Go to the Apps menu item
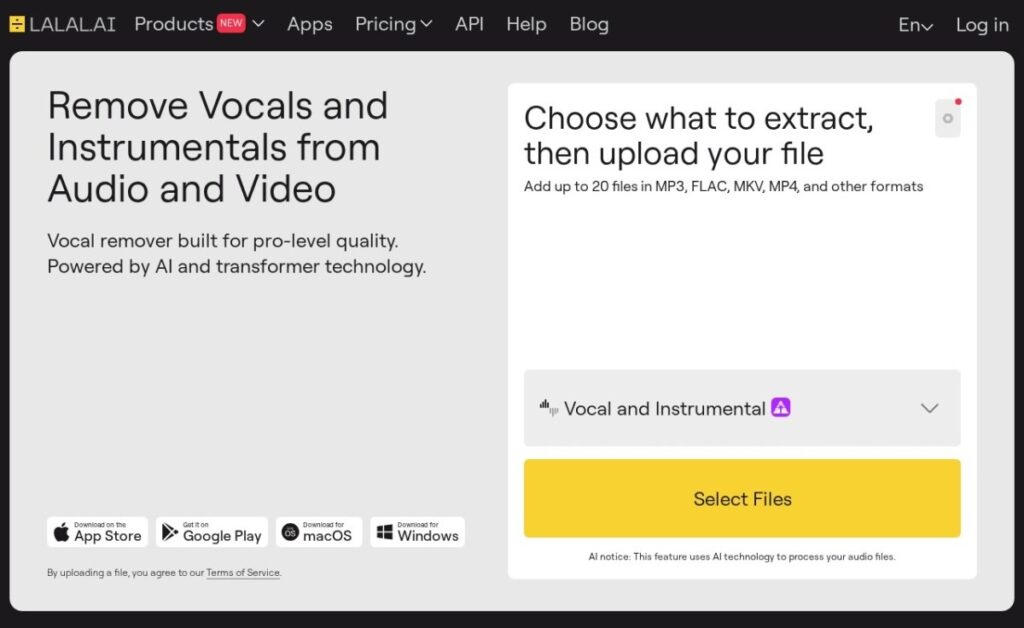1024x628 pixels. (x=310, y=24)
